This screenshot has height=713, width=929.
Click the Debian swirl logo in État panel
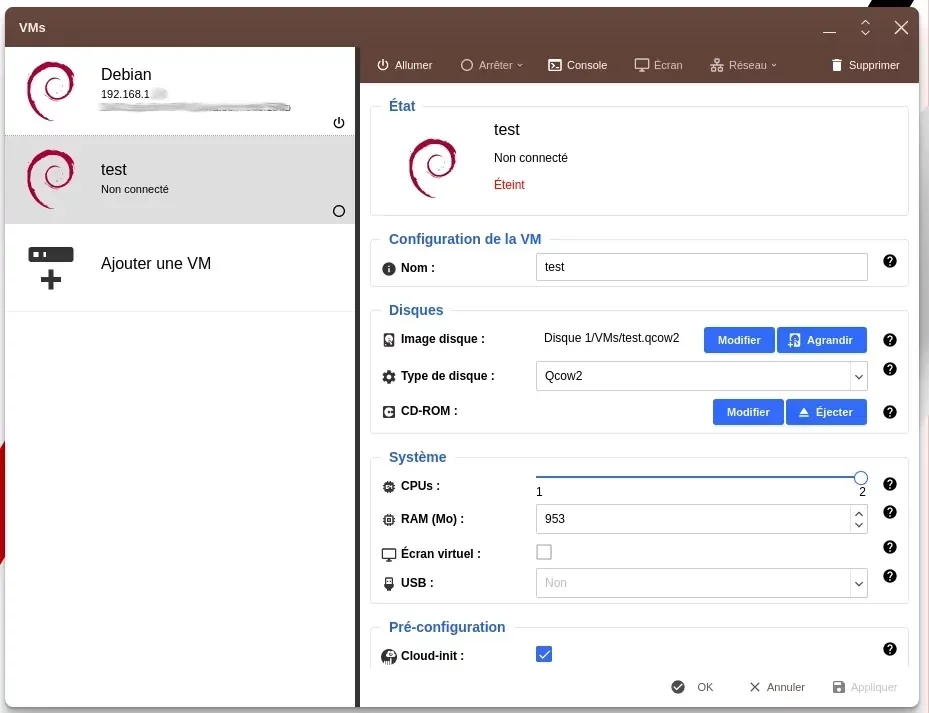coord(433,168)
